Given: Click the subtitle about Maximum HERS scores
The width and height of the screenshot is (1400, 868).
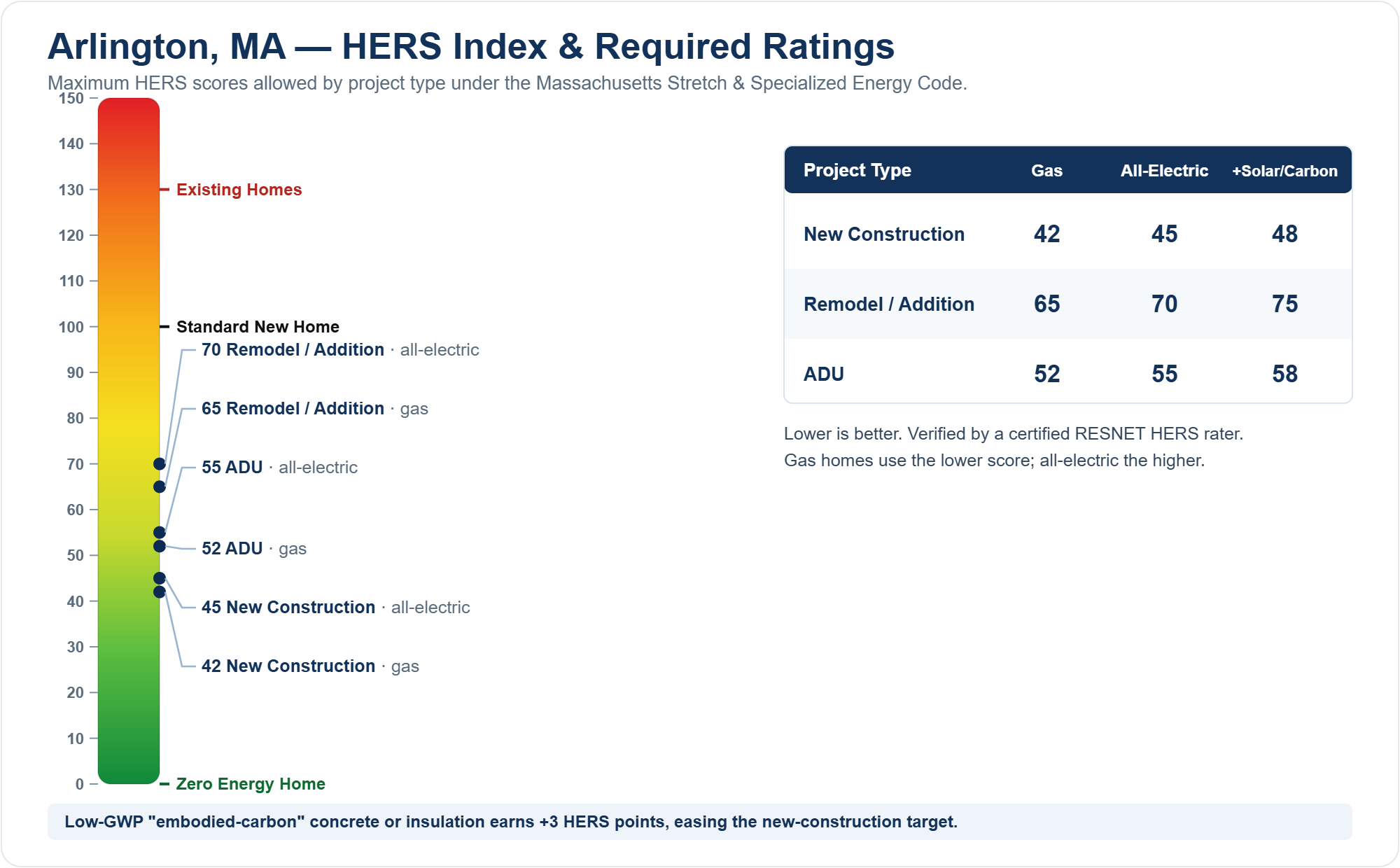Looking at the screenshot, I should [507, 83].
